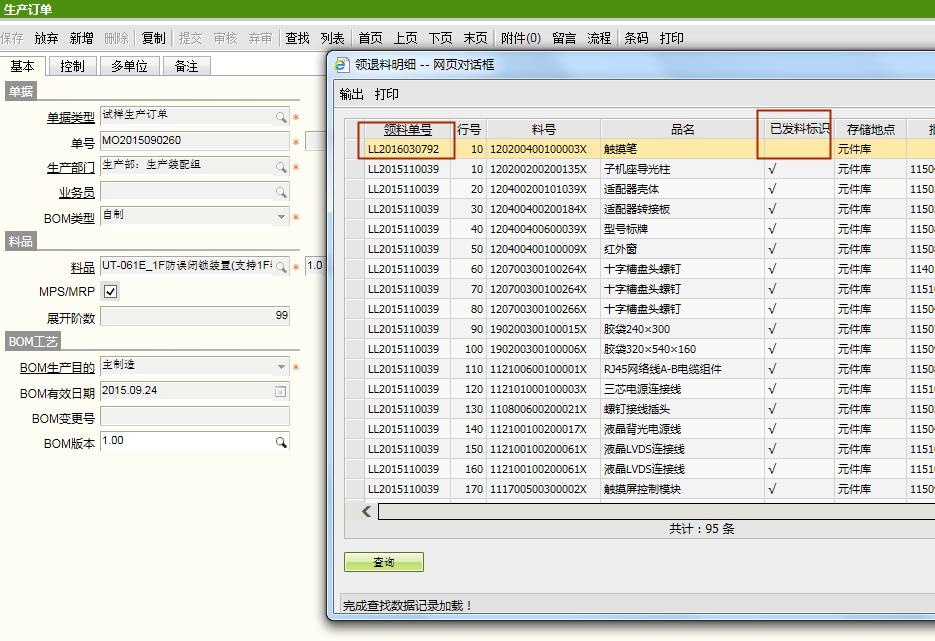Toggle 已发料标识 checkmark for row LL2016030792
Viewport: 935px width, 641px height.
pos(794,148)
